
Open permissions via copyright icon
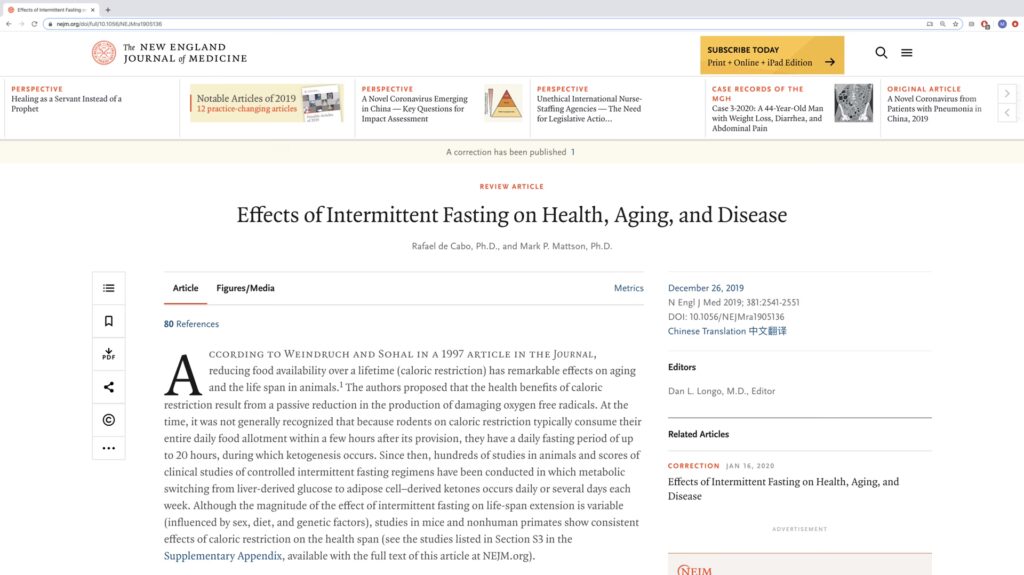[x=109, y=420]
